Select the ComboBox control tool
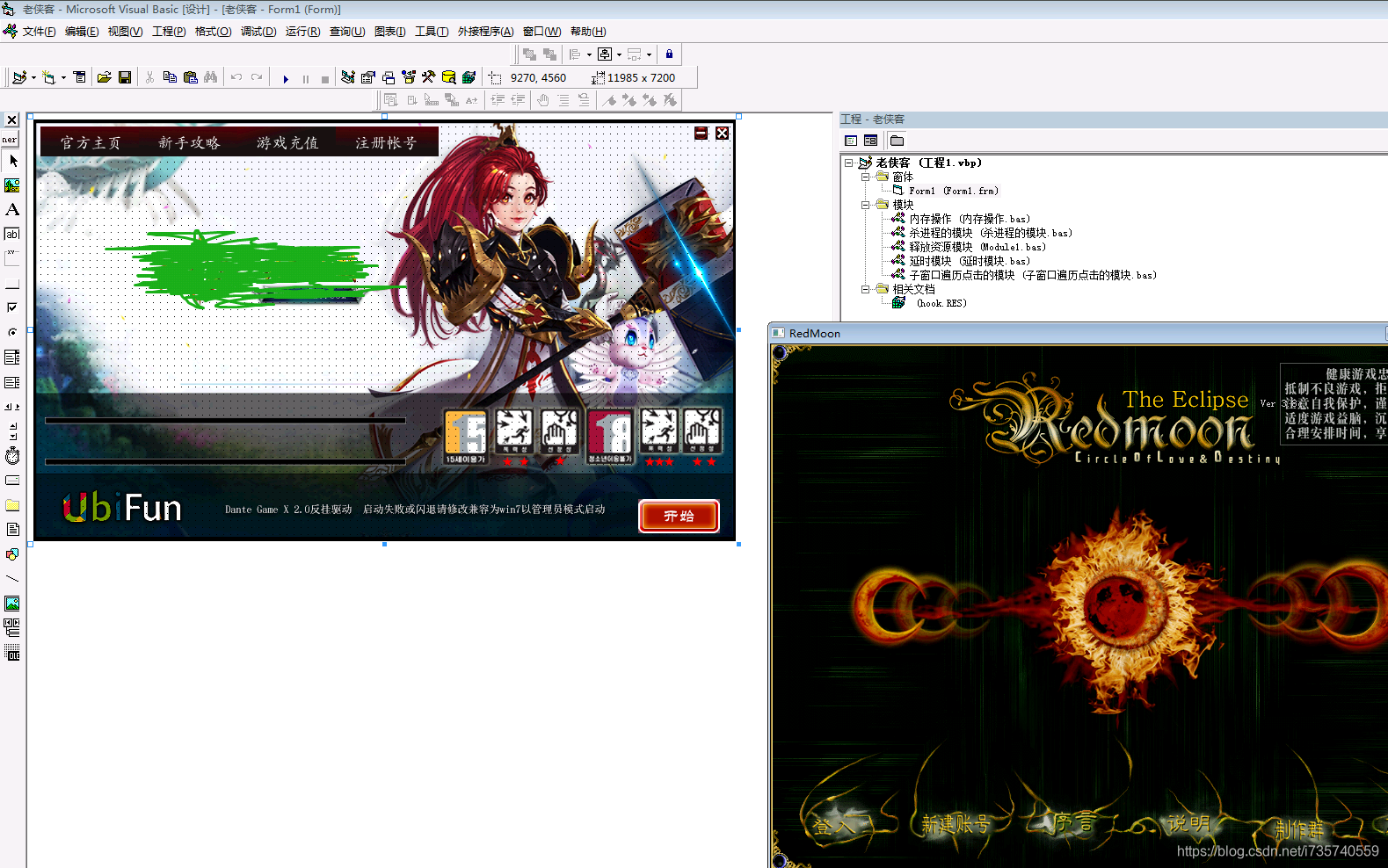Viewport: 1388px width, 868px height. (12, 358)
